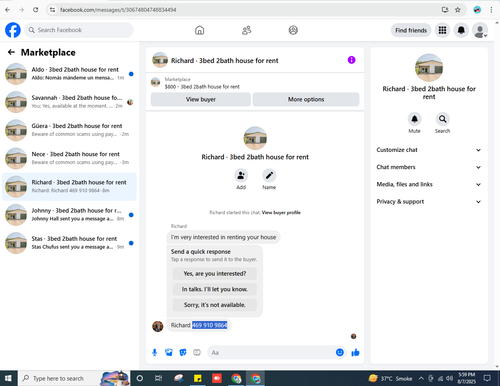Open Aldo's 3bed 2bath house conversation
The image size is (500, 386).
tap(69, 73)
